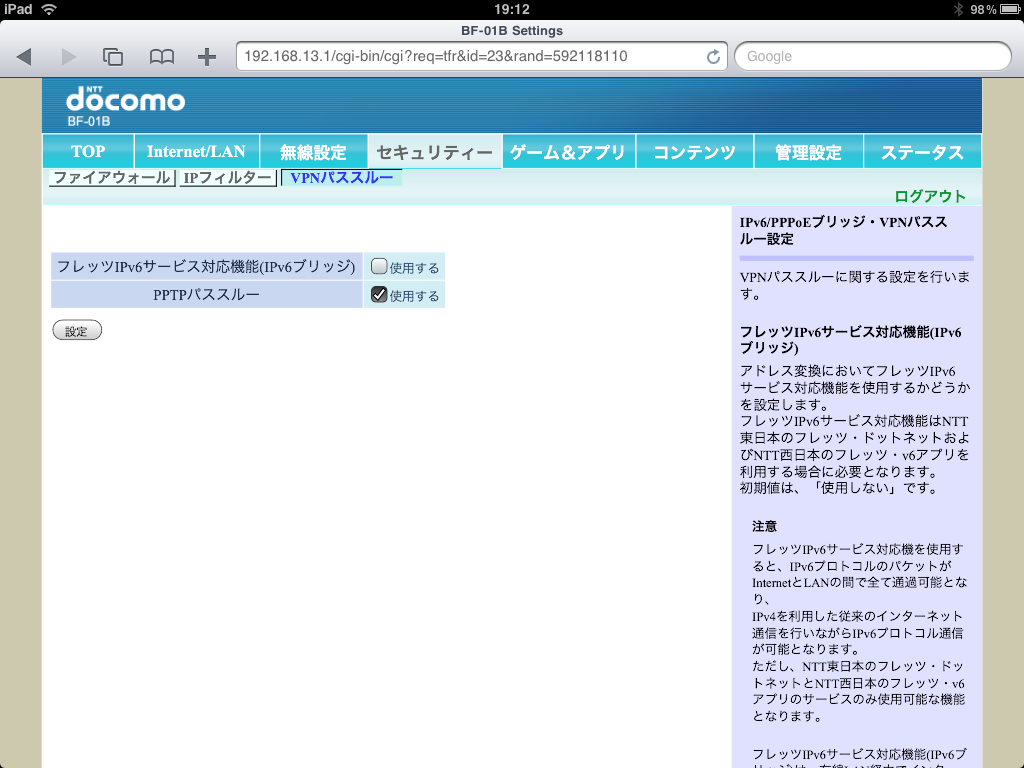
Task: Click the 注意 heading in help panel
Action: point(764,526)
